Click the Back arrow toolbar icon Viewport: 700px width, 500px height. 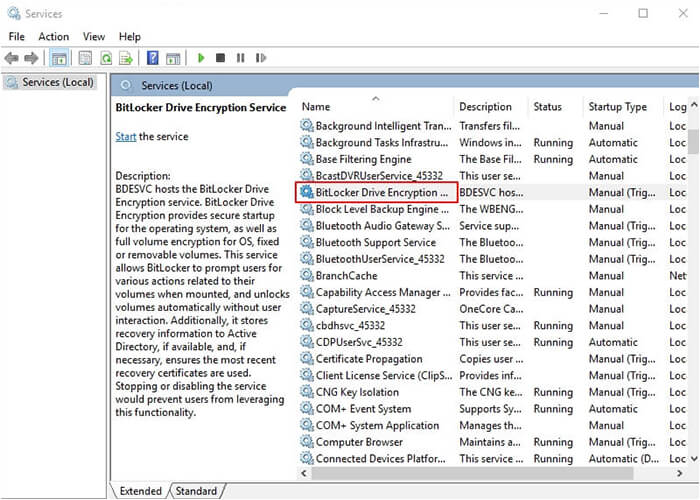12,58
